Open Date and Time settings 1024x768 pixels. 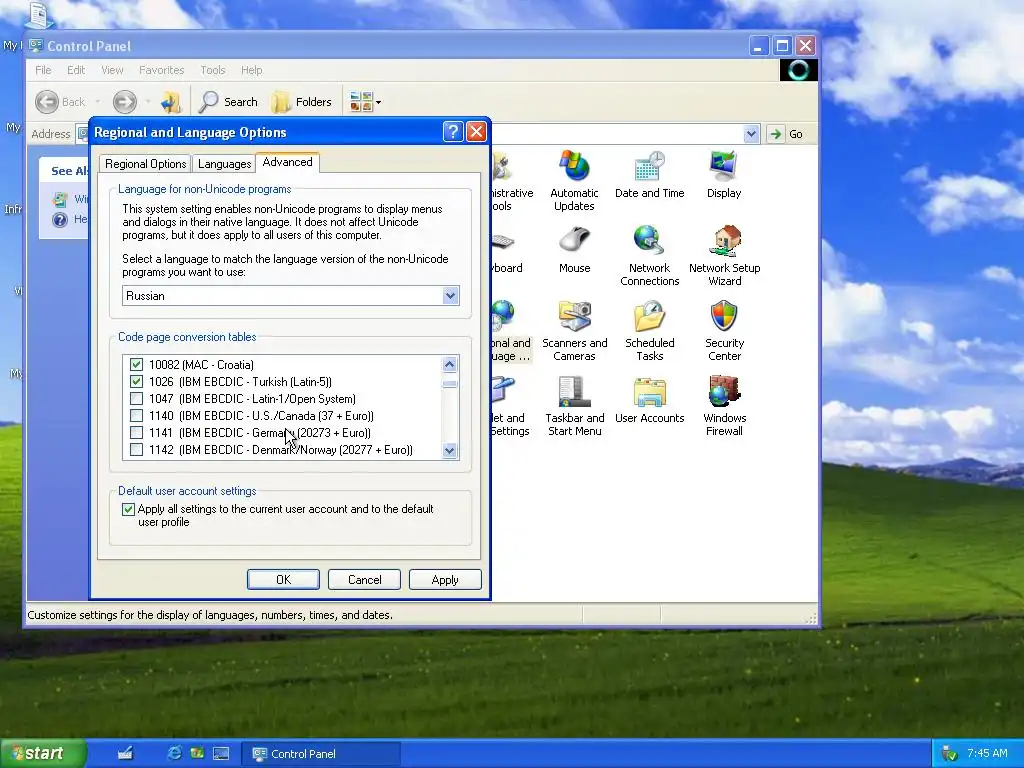649,175
